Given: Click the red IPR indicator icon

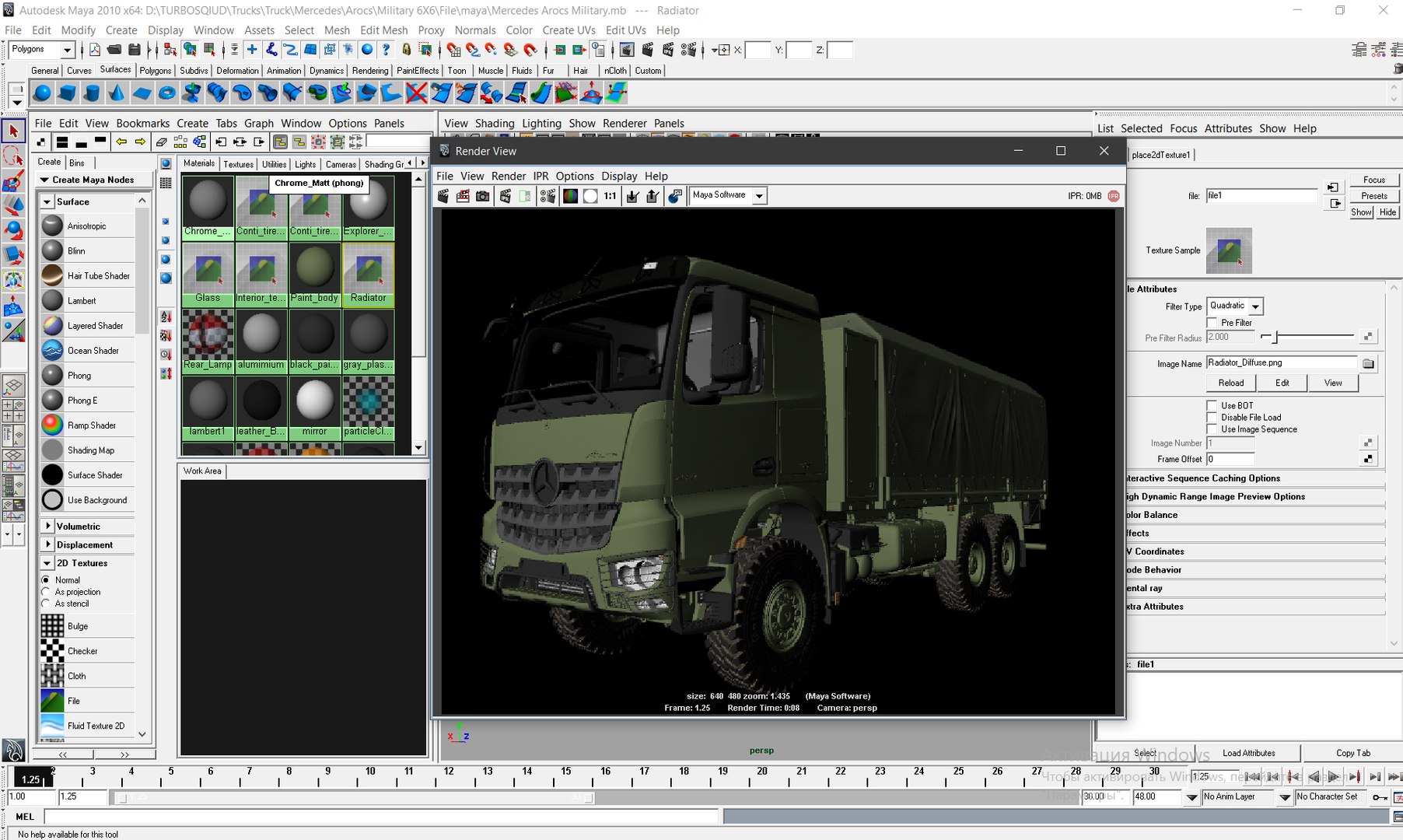Looking at the screenshot, I should pyautogui.click(x=1114, y=196).
